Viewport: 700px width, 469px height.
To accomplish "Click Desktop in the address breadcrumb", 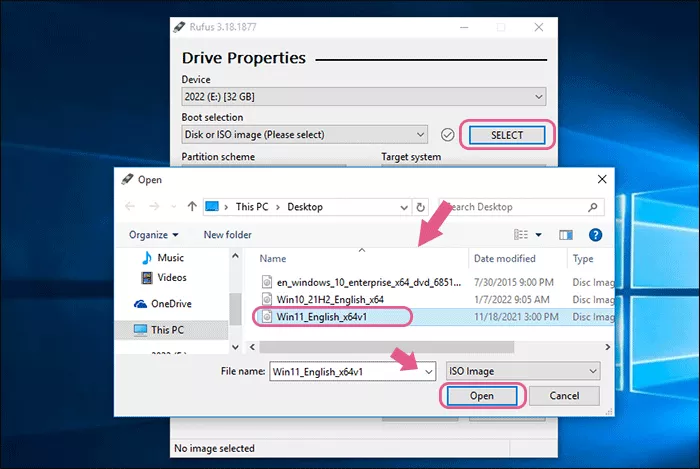I will point(305,207).
